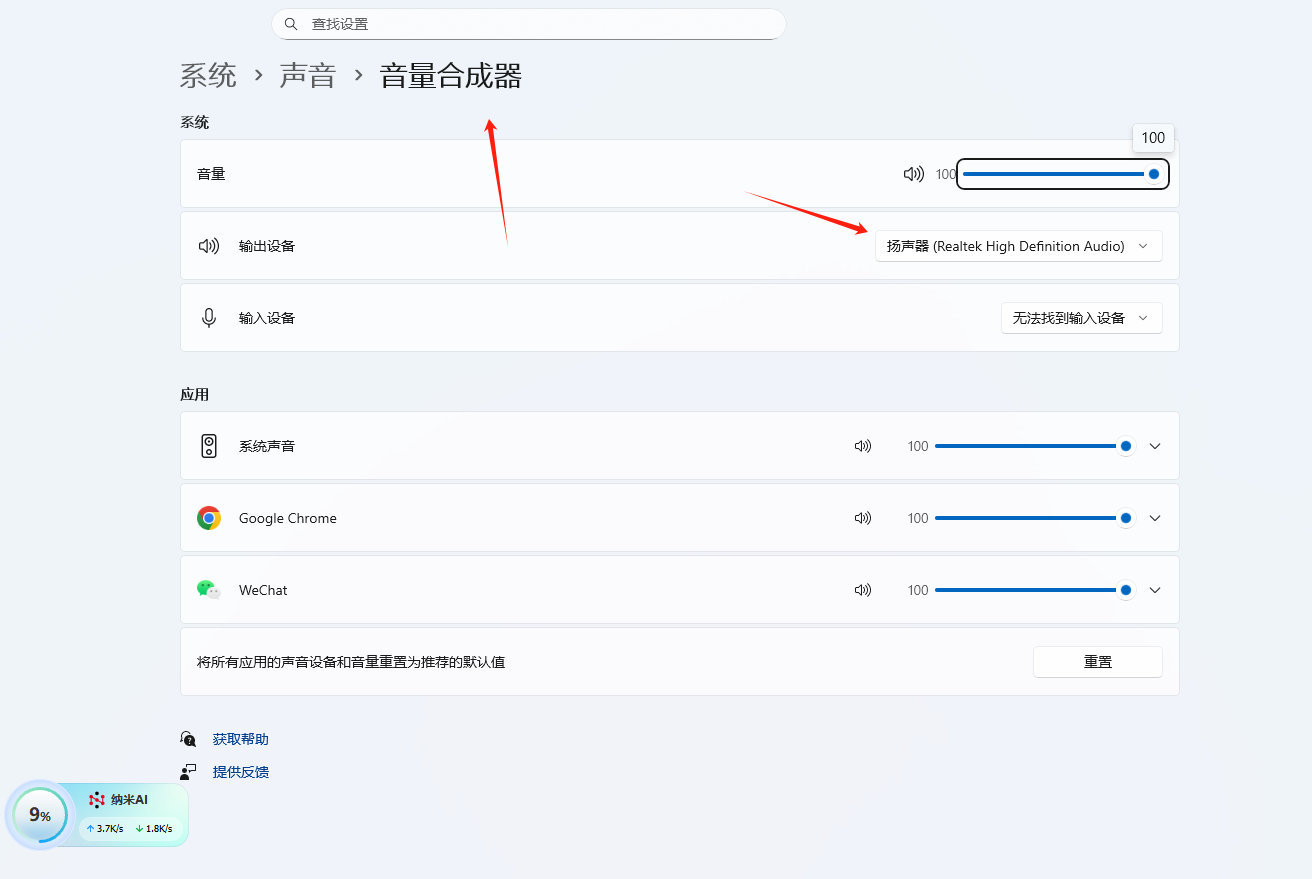Expand the WeChat row chevron
Viewport: 1312px width, 879px height.
(1155, 590)
